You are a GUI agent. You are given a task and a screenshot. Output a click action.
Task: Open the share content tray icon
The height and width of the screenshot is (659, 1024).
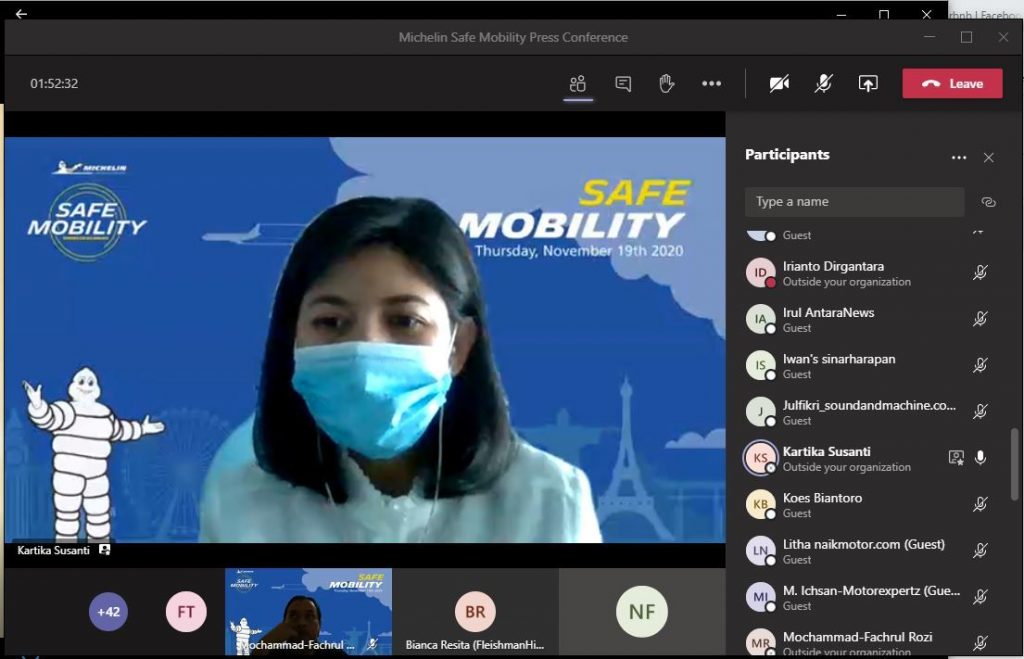click(x=868, y=84)
